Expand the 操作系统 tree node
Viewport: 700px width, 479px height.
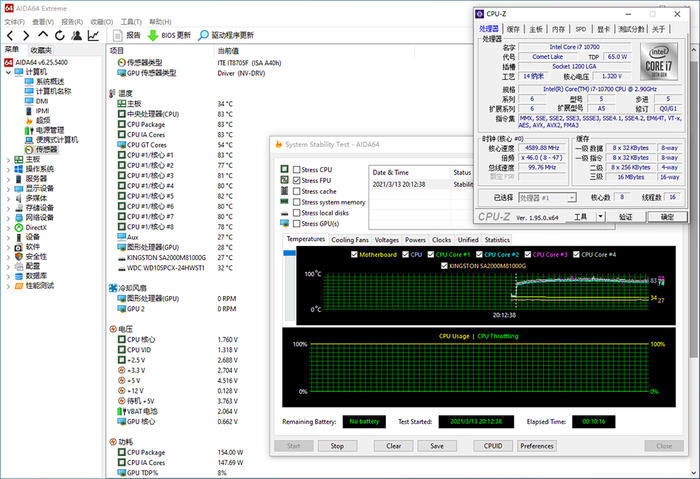pos(8,169)
